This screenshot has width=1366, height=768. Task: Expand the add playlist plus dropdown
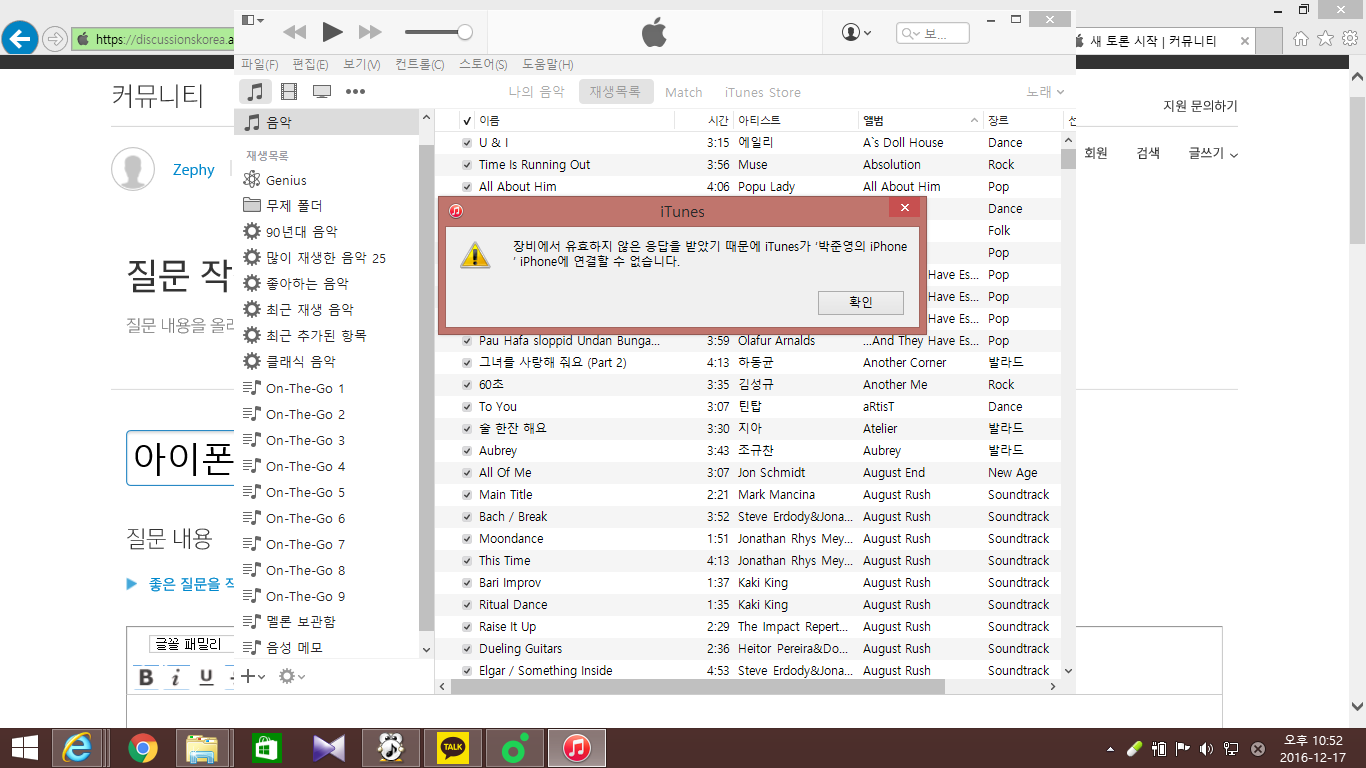click(253, 677)
